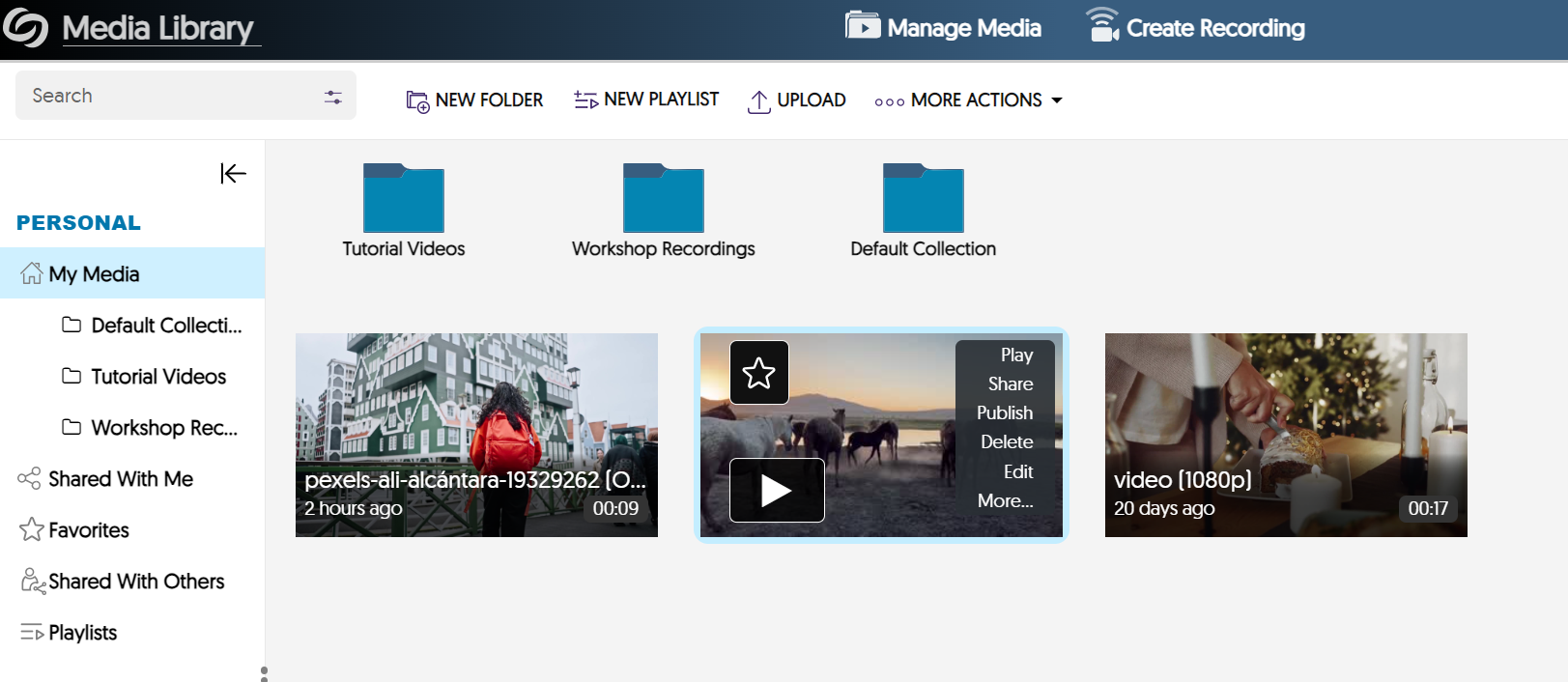This screenshot has width=1568, height=682.
Task: Select My Media in sidebar
Action: point(132,273)
